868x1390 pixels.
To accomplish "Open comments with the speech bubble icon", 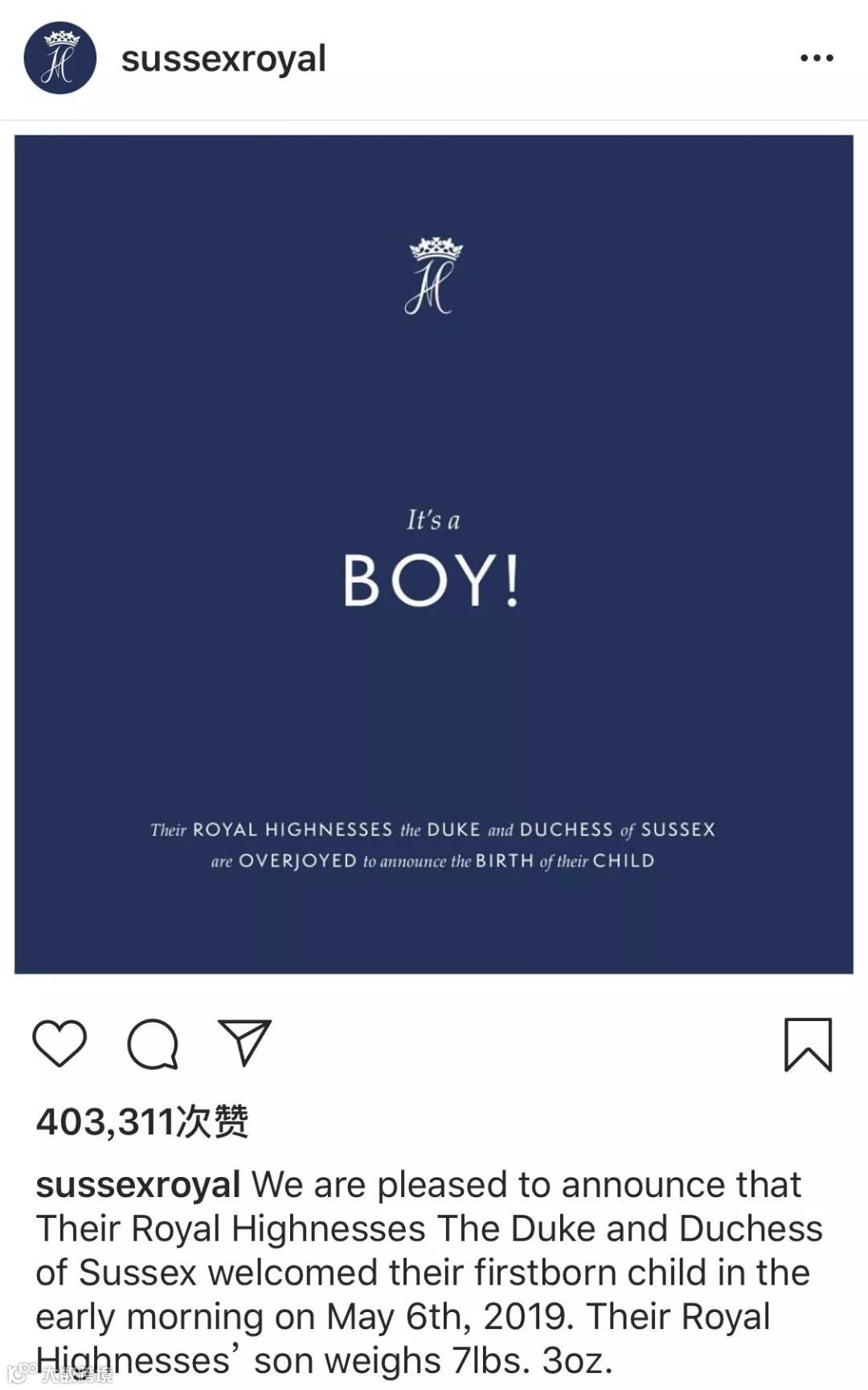I will tap(152, 1044).
